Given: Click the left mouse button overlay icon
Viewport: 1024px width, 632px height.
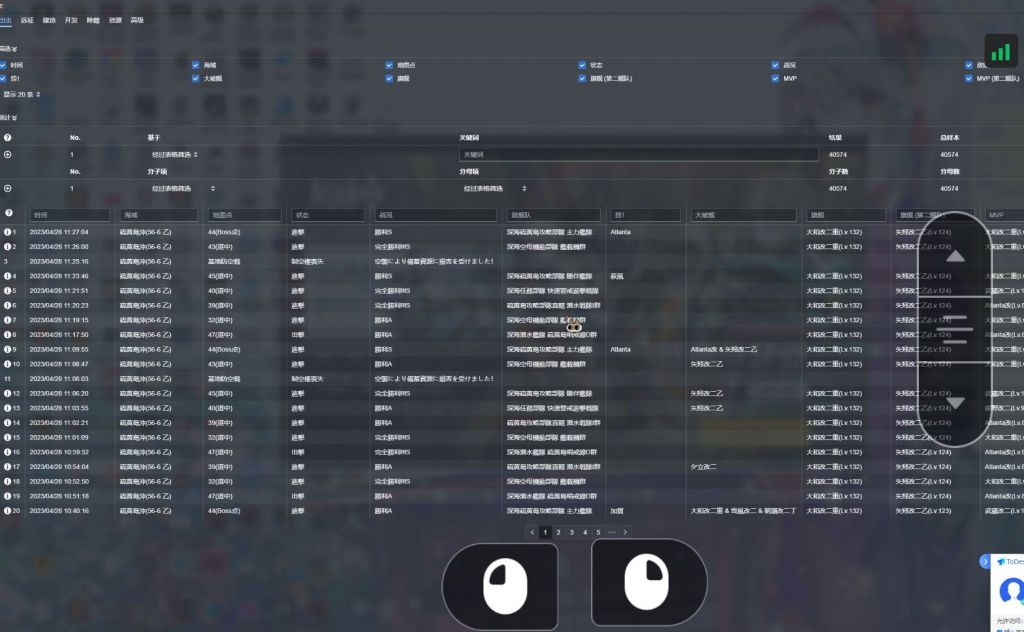Looking at the screenshot, I should [499, 584].
